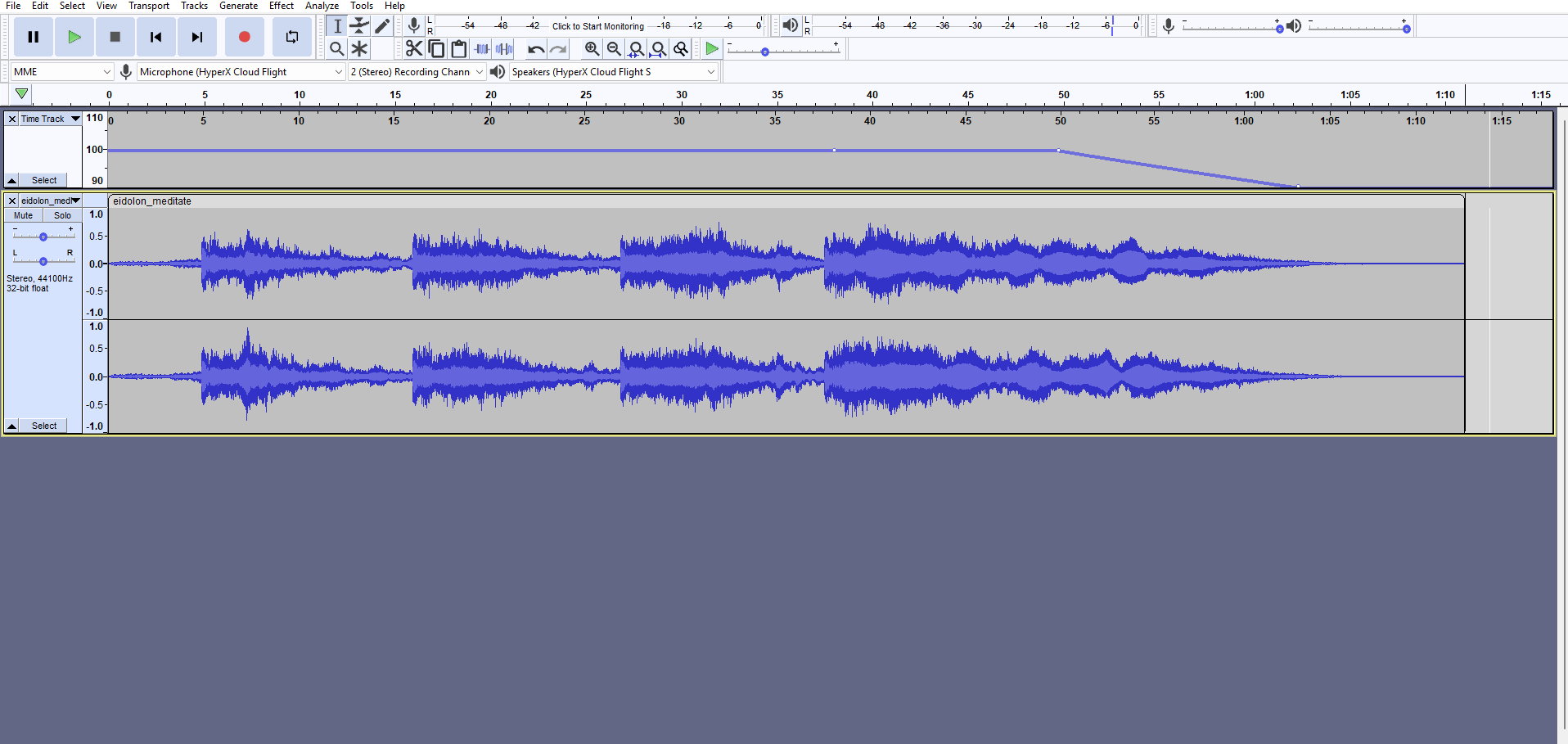
Task: Start recording with the red Record button
Action: pyautogui.click(x=244, y=37)
